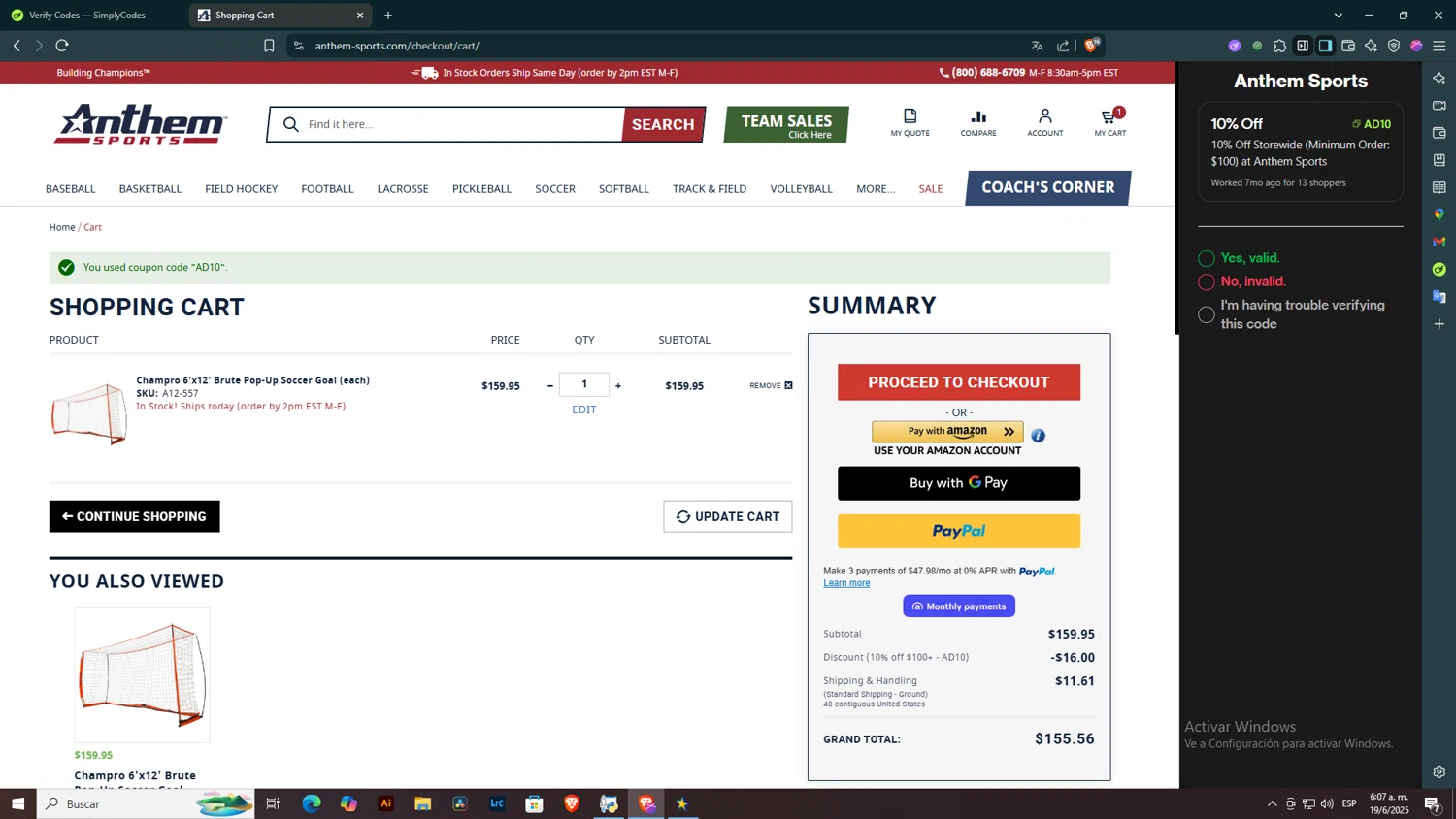The height and width of the screenshot is (819, 1456).
Task: Open the My Cart icon
Action: click(x=1110, y=122)
